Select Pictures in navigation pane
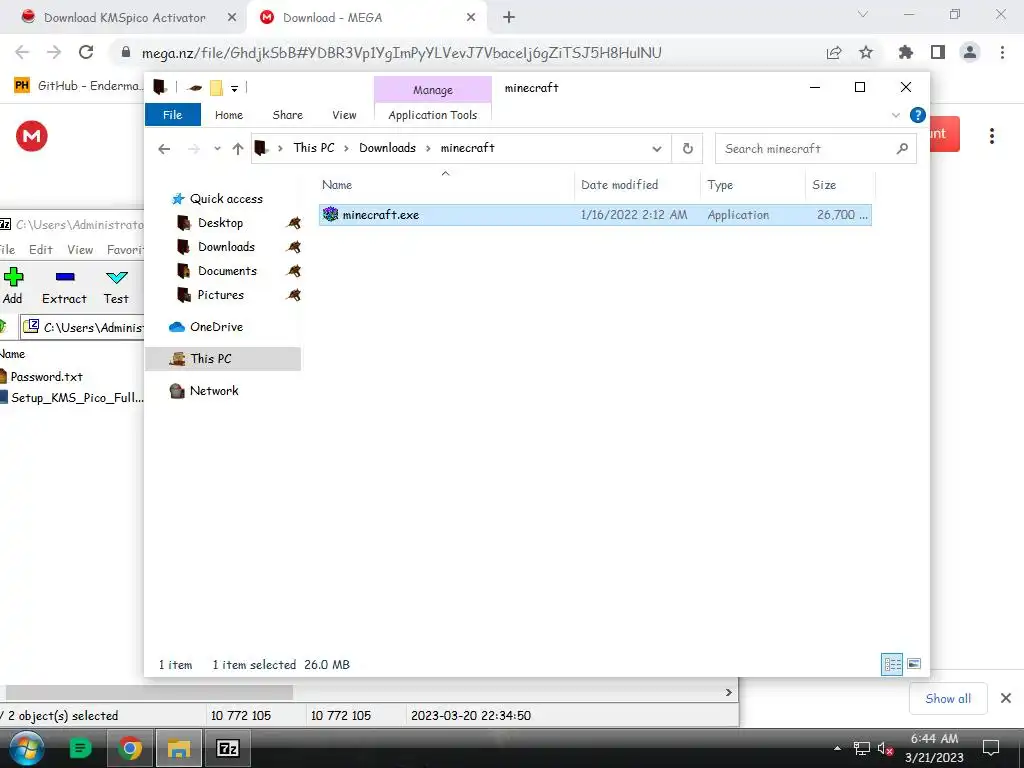The image size is (1024, 768). (220, 295)
